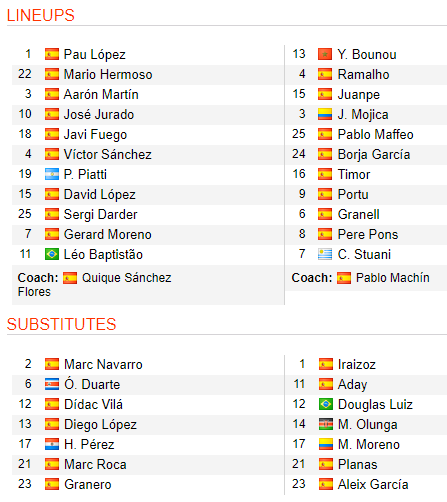
Task: Open Sergi Darder player page
Action: [100, 215]
